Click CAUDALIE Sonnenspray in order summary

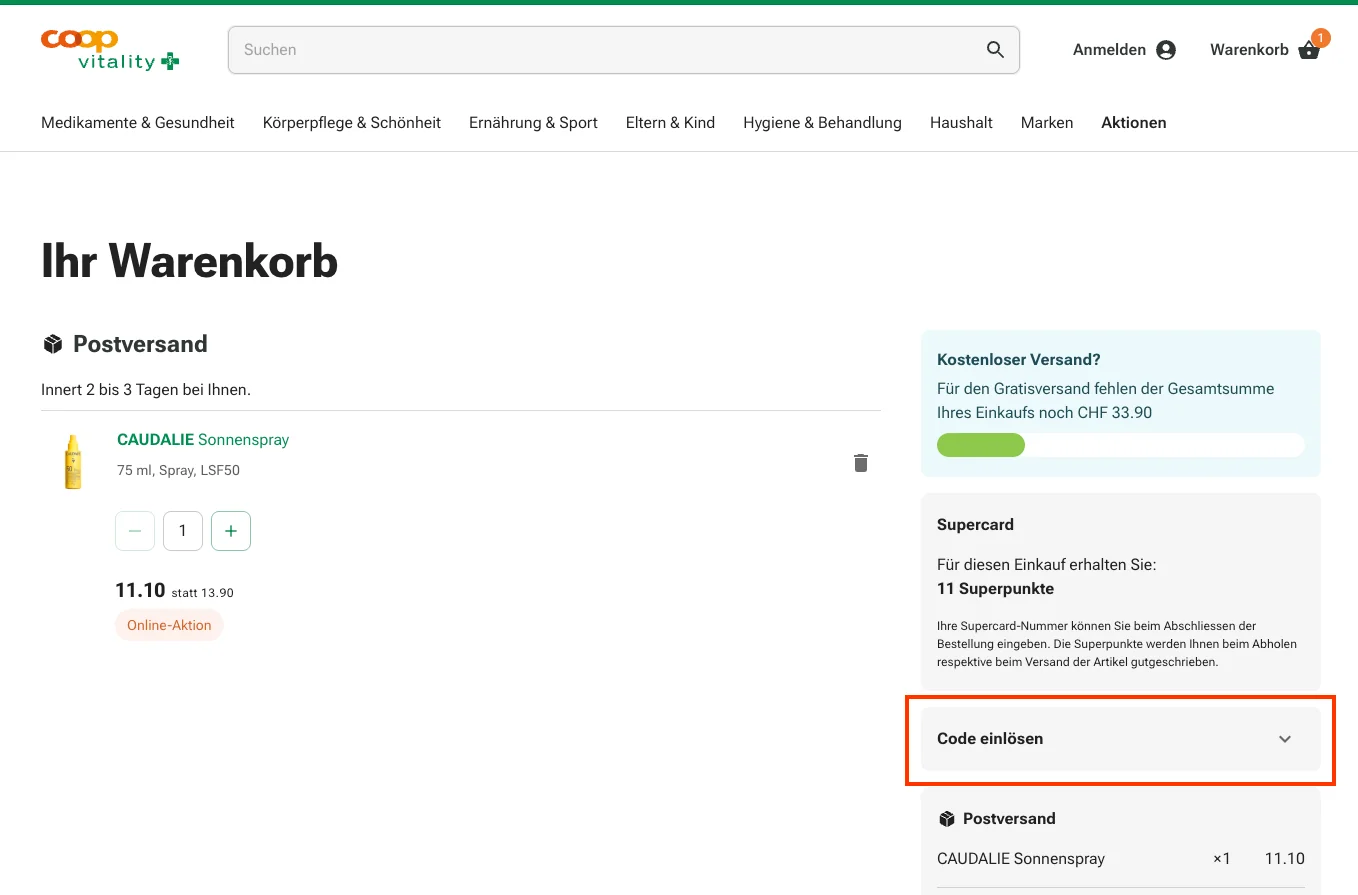(1021, 859)
